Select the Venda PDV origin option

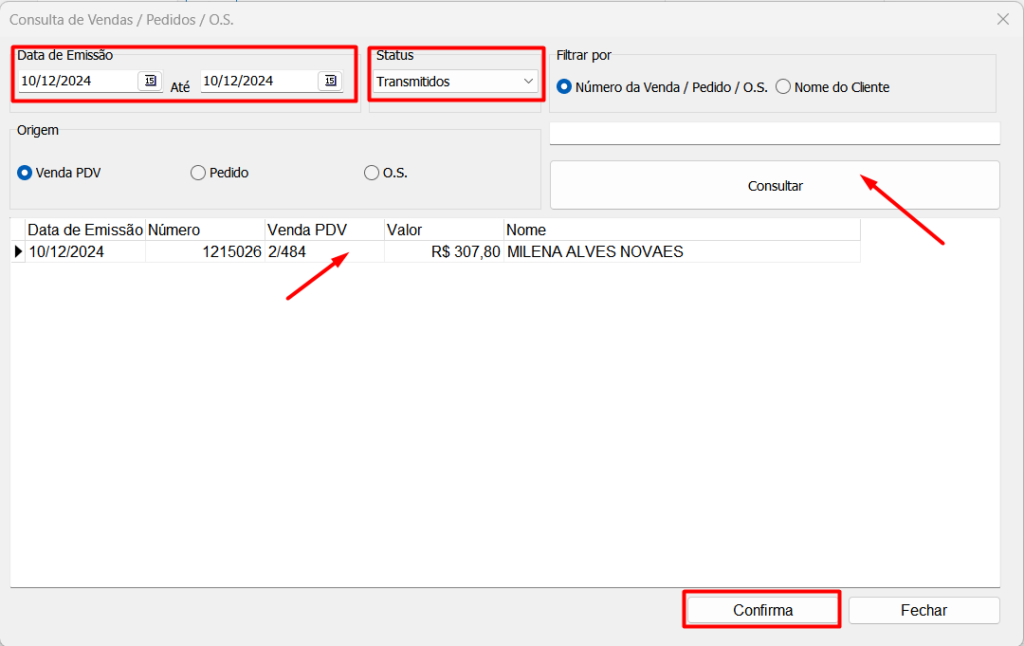pos(25,173)
